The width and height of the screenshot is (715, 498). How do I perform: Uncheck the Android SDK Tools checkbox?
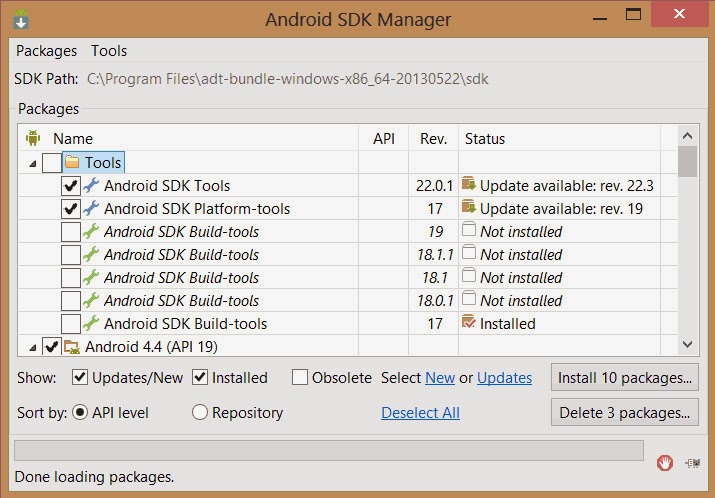[x=71, y=185]
